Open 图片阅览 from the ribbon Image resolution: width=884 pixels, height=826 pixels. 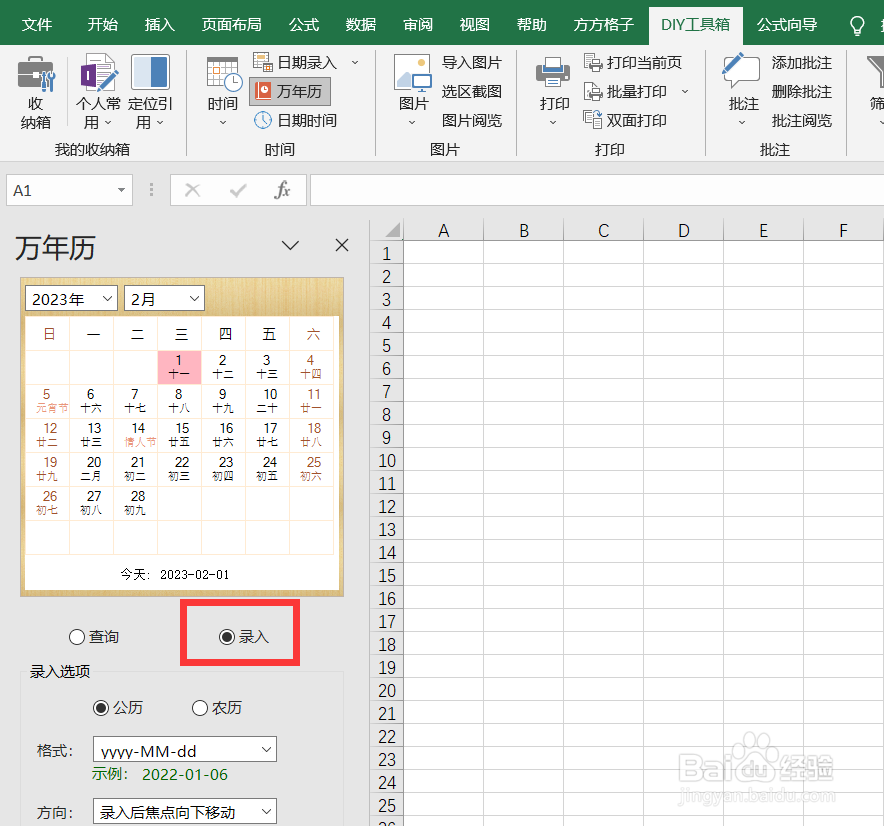[472, 118]
